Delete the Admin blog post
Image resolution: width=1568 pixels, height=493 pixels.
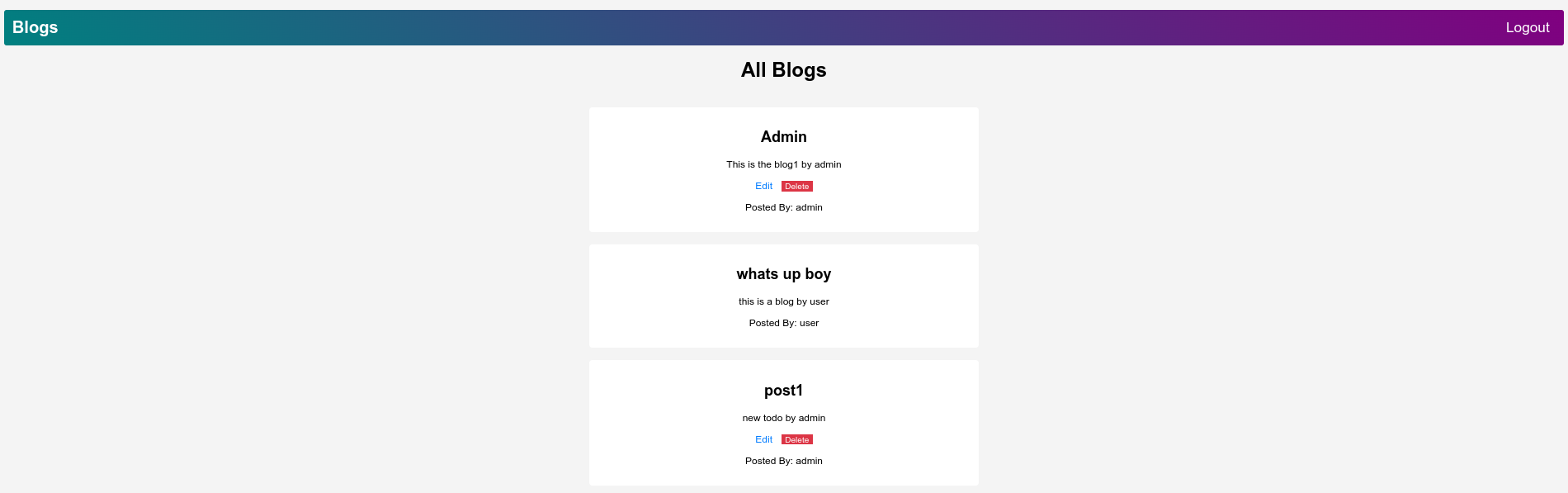[796, 187]
